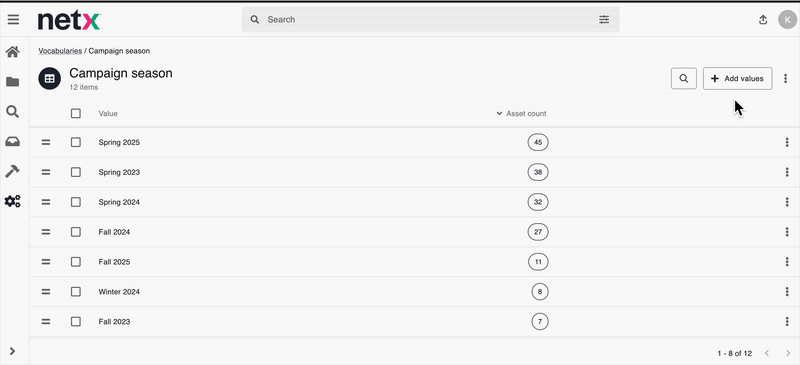The width and height of the screenshot is (800, 365).
Task: Click asset count 27 badge
Action: tap(538, 232)
